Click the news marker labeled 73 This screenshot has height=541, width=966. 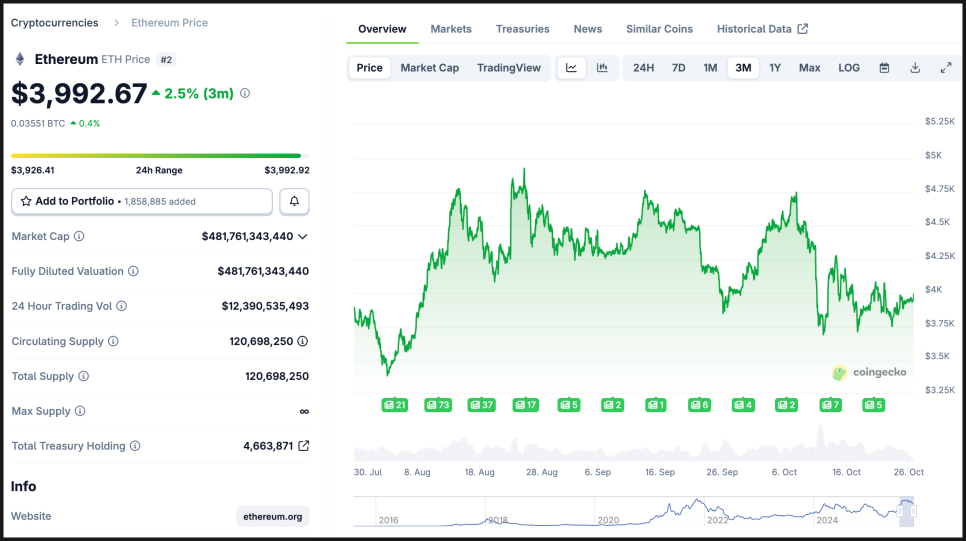click(438, 405)
